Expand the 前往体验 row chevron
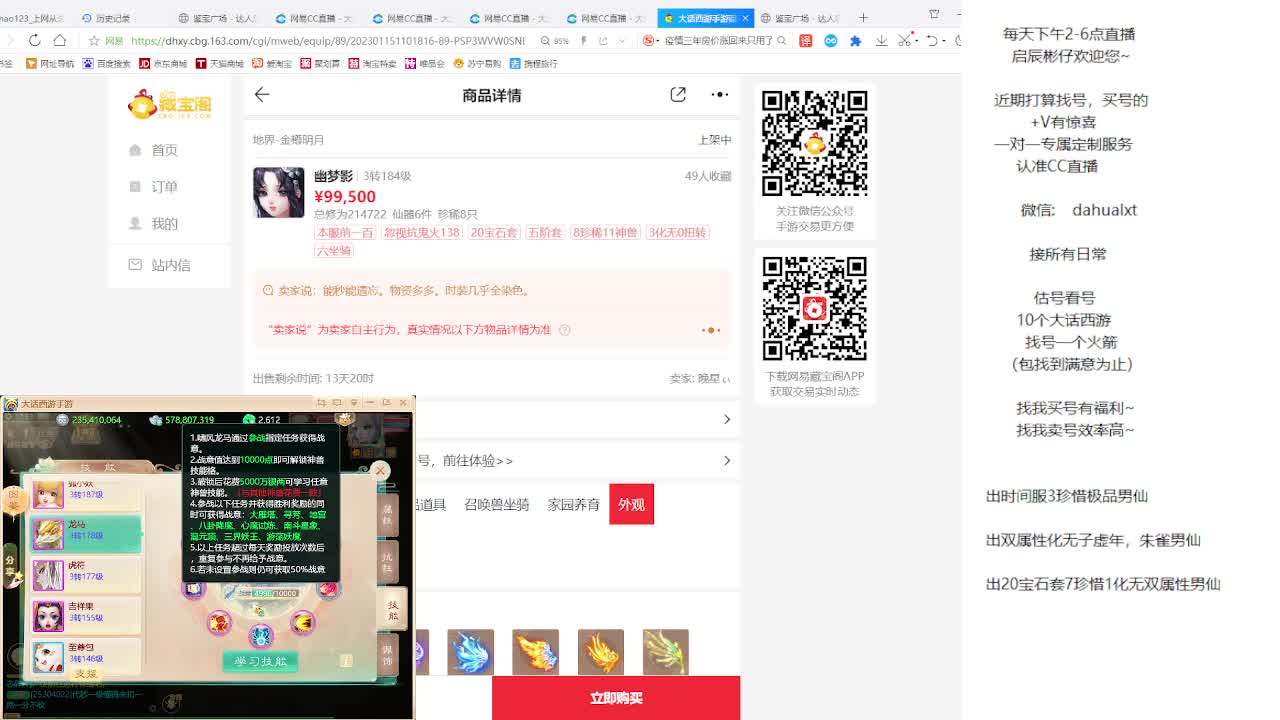 coord(727,460)
